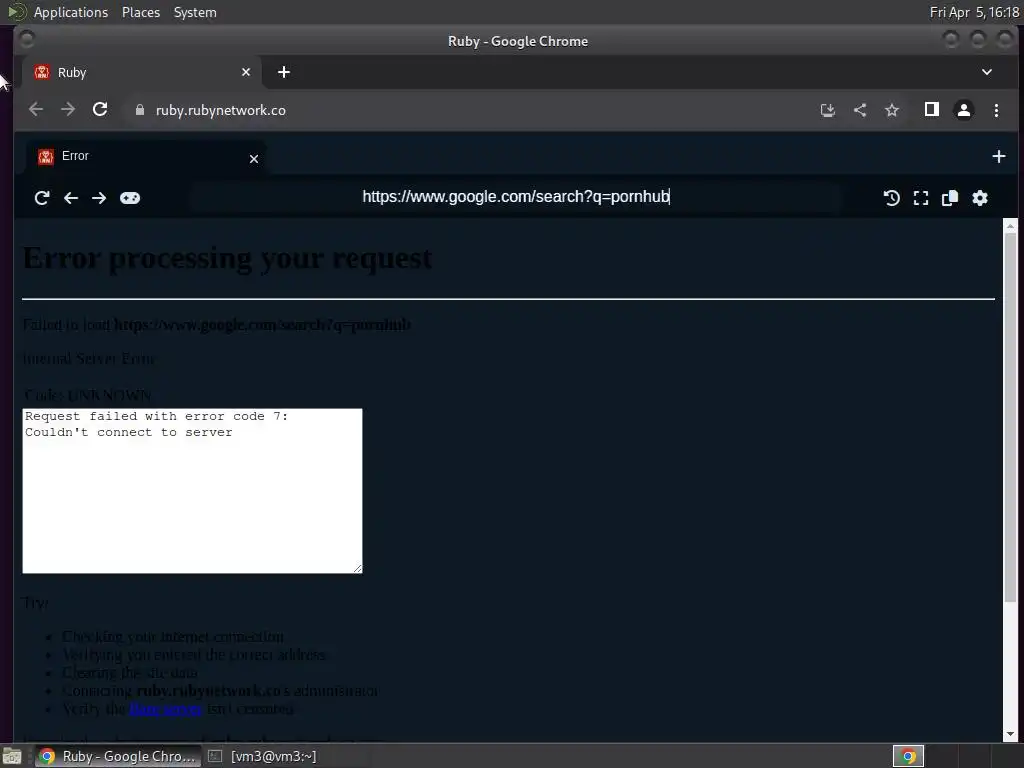This screenshot has width=1024, height=768.
Task: Click the Error processing your request heading
Action: tap(227, 258)
